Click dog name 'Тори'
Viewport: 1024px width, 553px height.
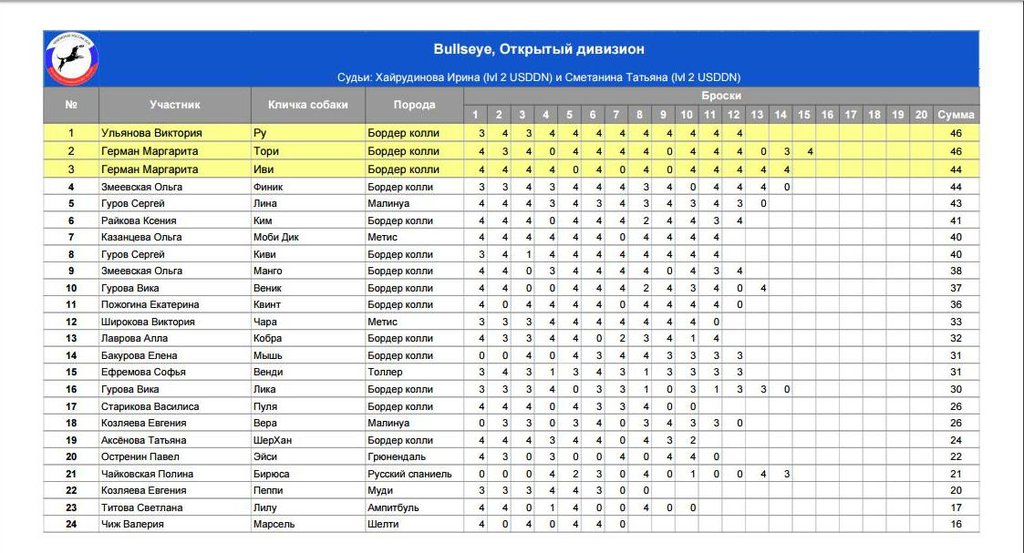pos(266,151)
